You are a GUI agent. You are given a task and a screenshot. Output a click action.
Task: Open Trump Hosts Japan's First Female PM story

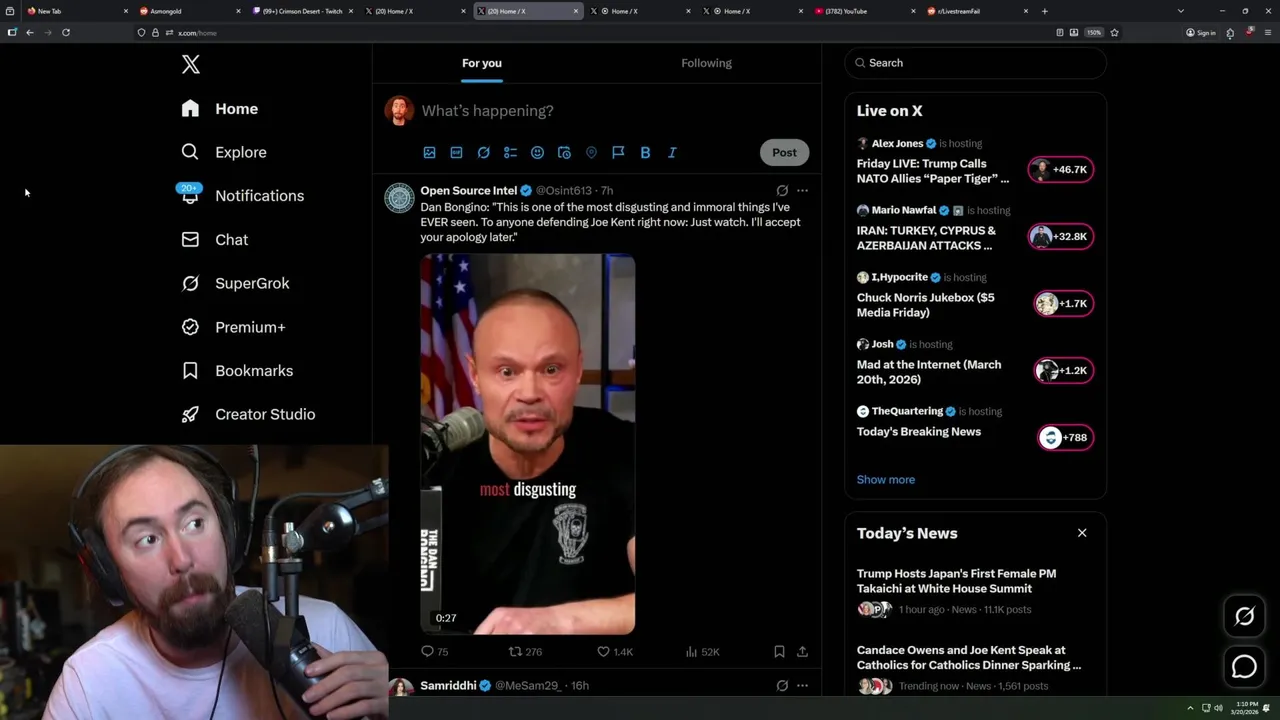956,581
